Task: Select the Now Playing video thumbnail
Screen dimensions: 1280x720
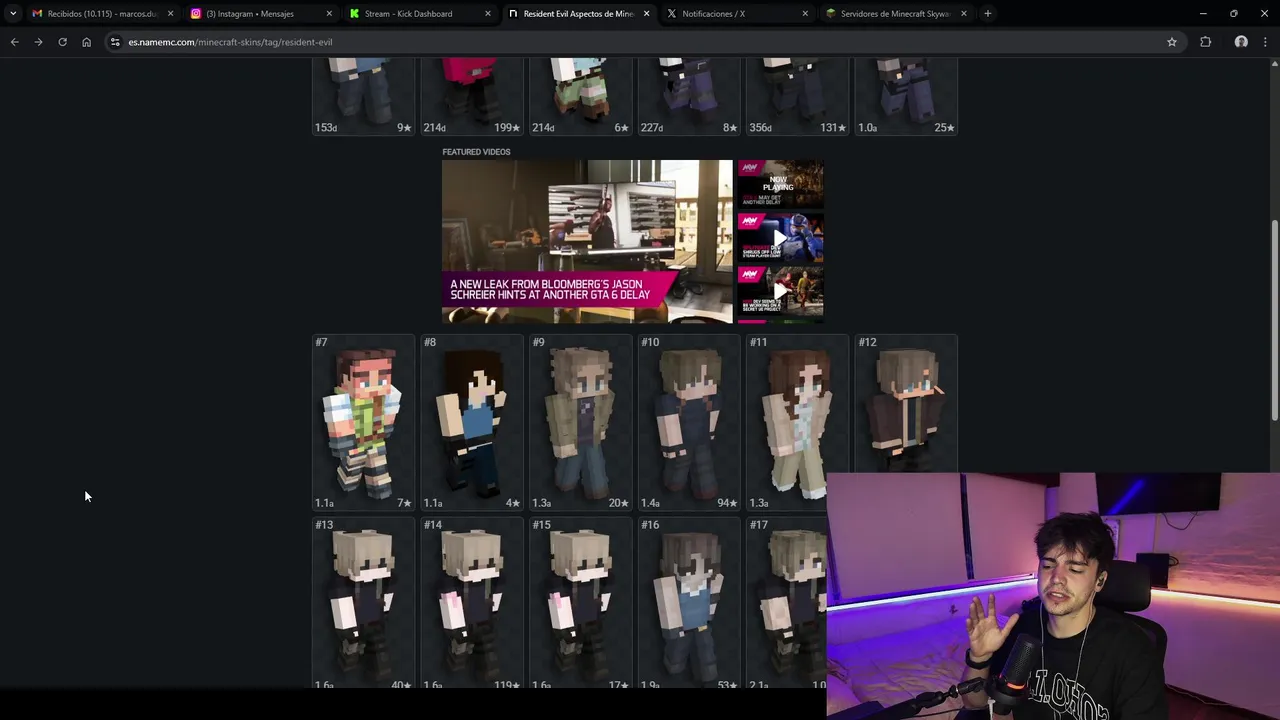Action: tap(781, 185)
